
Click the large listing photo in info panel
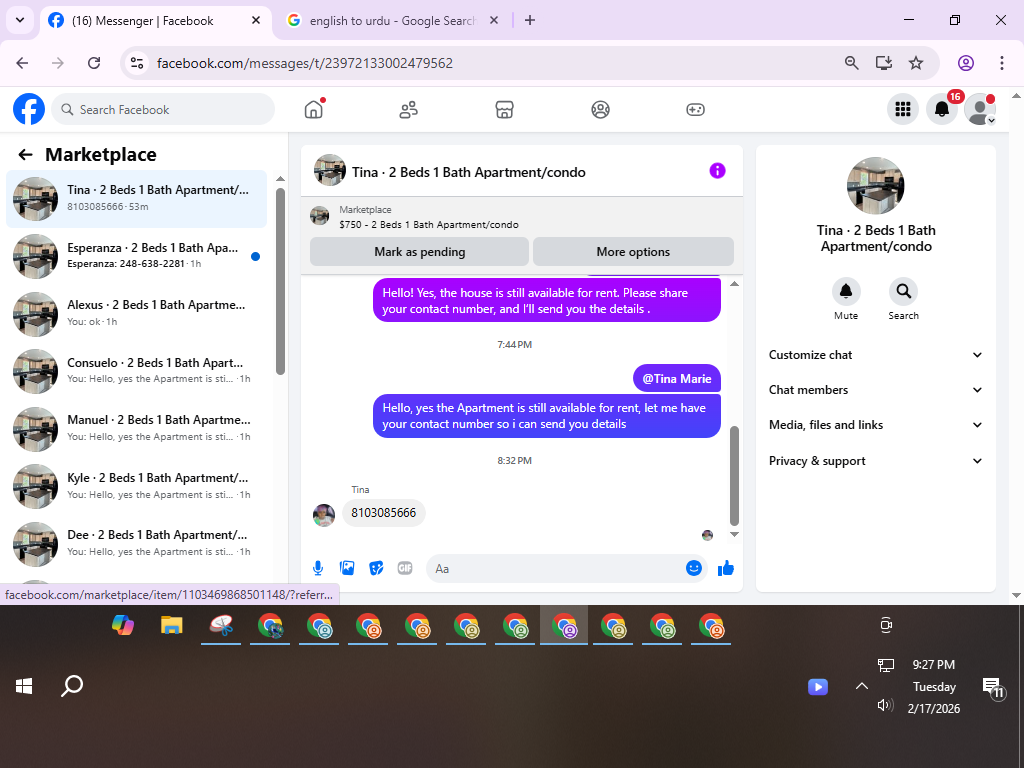pos(875,185)
